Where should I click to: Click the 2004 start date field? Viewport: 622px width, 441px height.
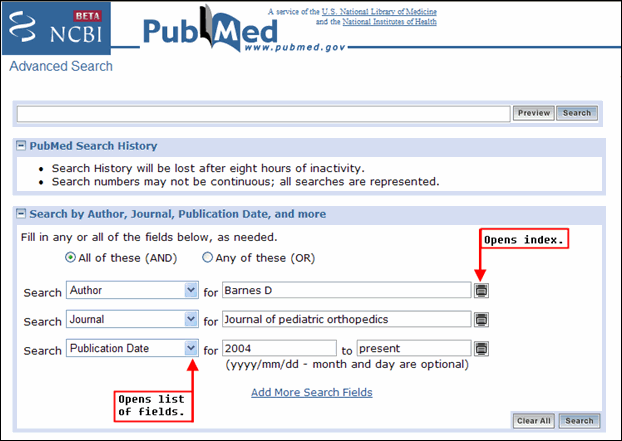(x=279, y=348)
